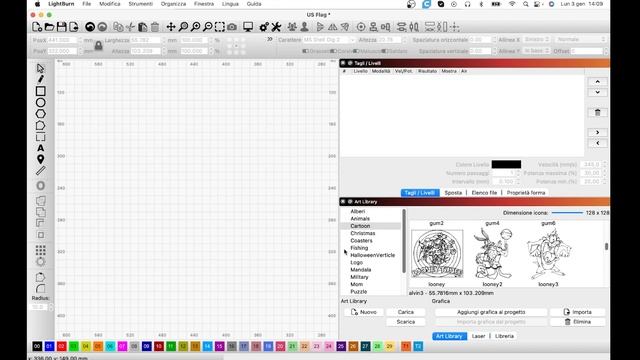
Task: Toggle the Saldato switch
Action: [384, 51]
